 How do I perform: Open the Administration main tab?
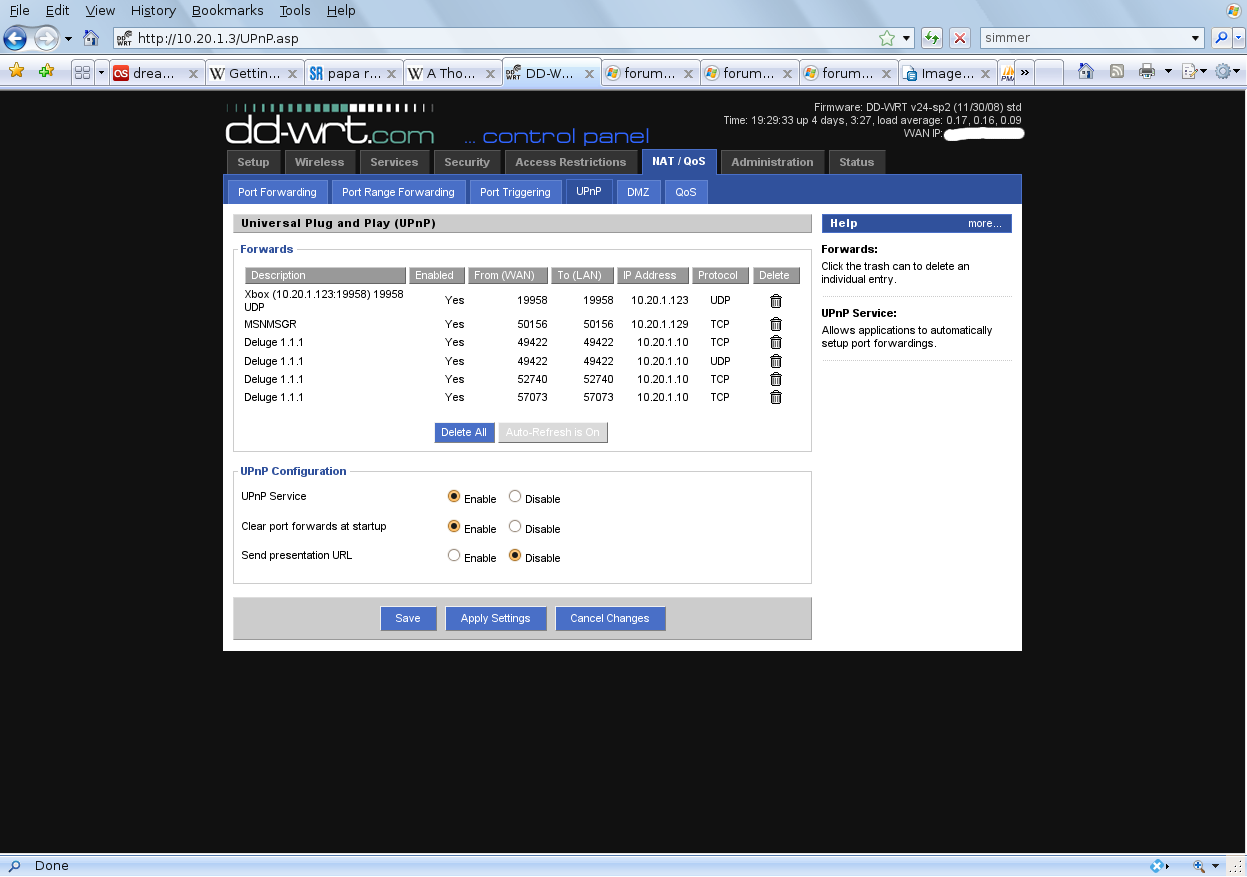pos(772,162)
